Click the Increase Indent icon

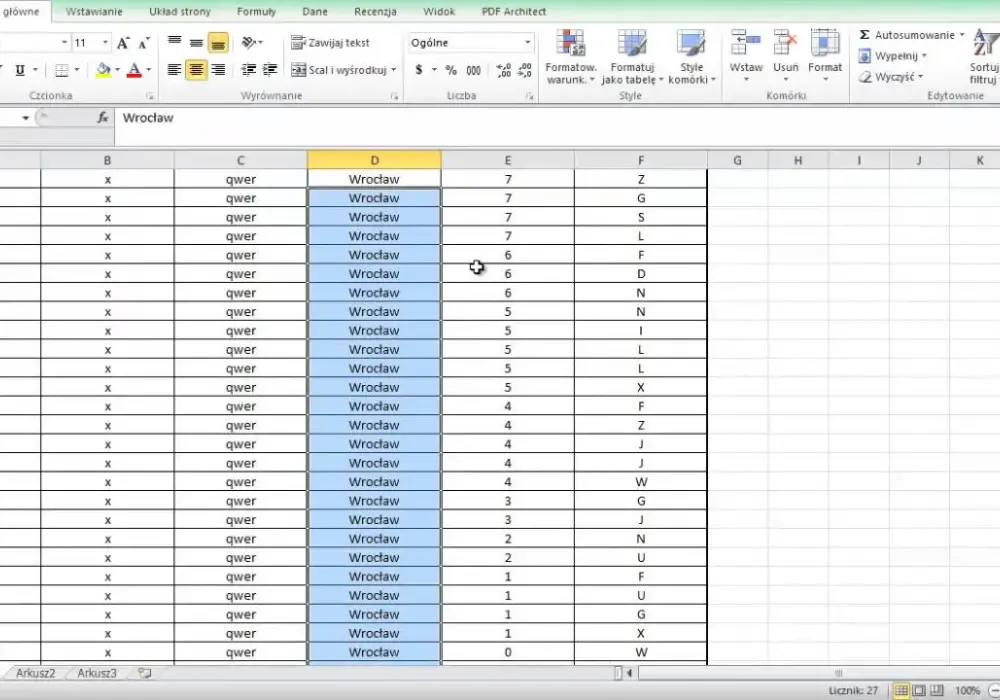click(270, 70)
